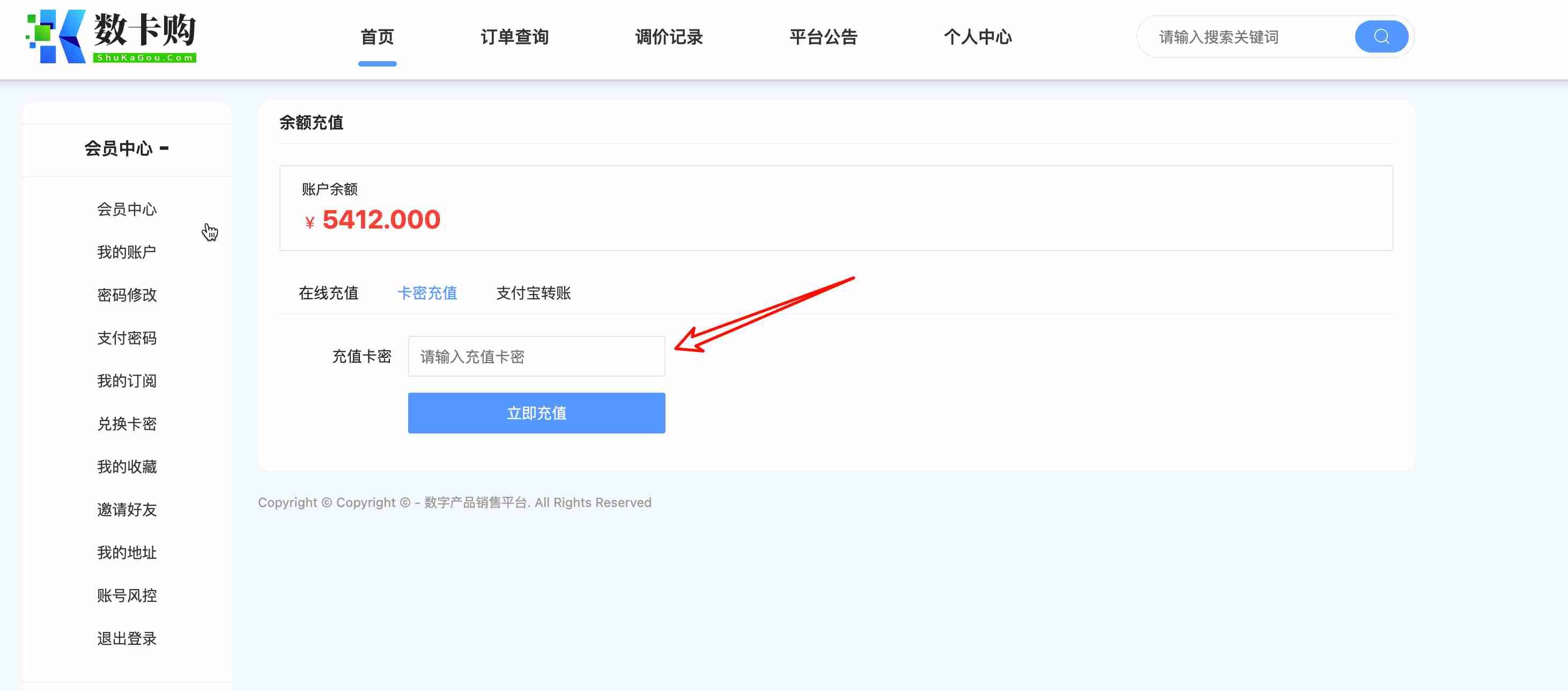Collapse the 会员中心 sidebar header
The image size is (1568, 691).
pyautogui.click(x=127, y=149)
